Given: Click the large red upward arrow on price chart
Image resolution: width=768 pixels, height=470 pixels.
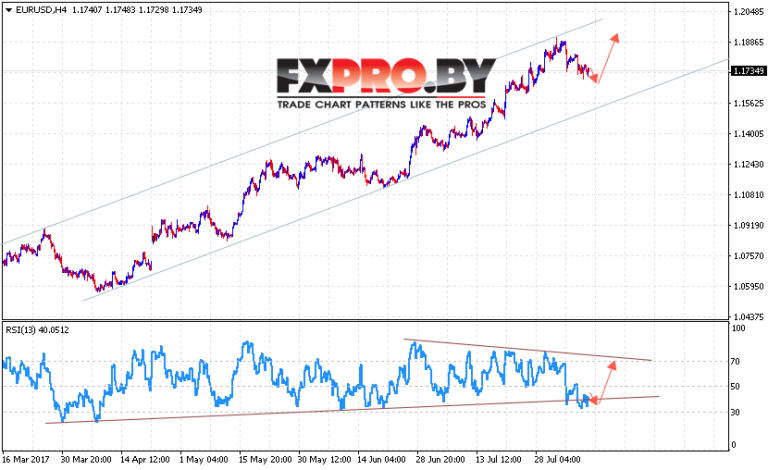Looking at the screenshot, I should [x=608, y=58].
